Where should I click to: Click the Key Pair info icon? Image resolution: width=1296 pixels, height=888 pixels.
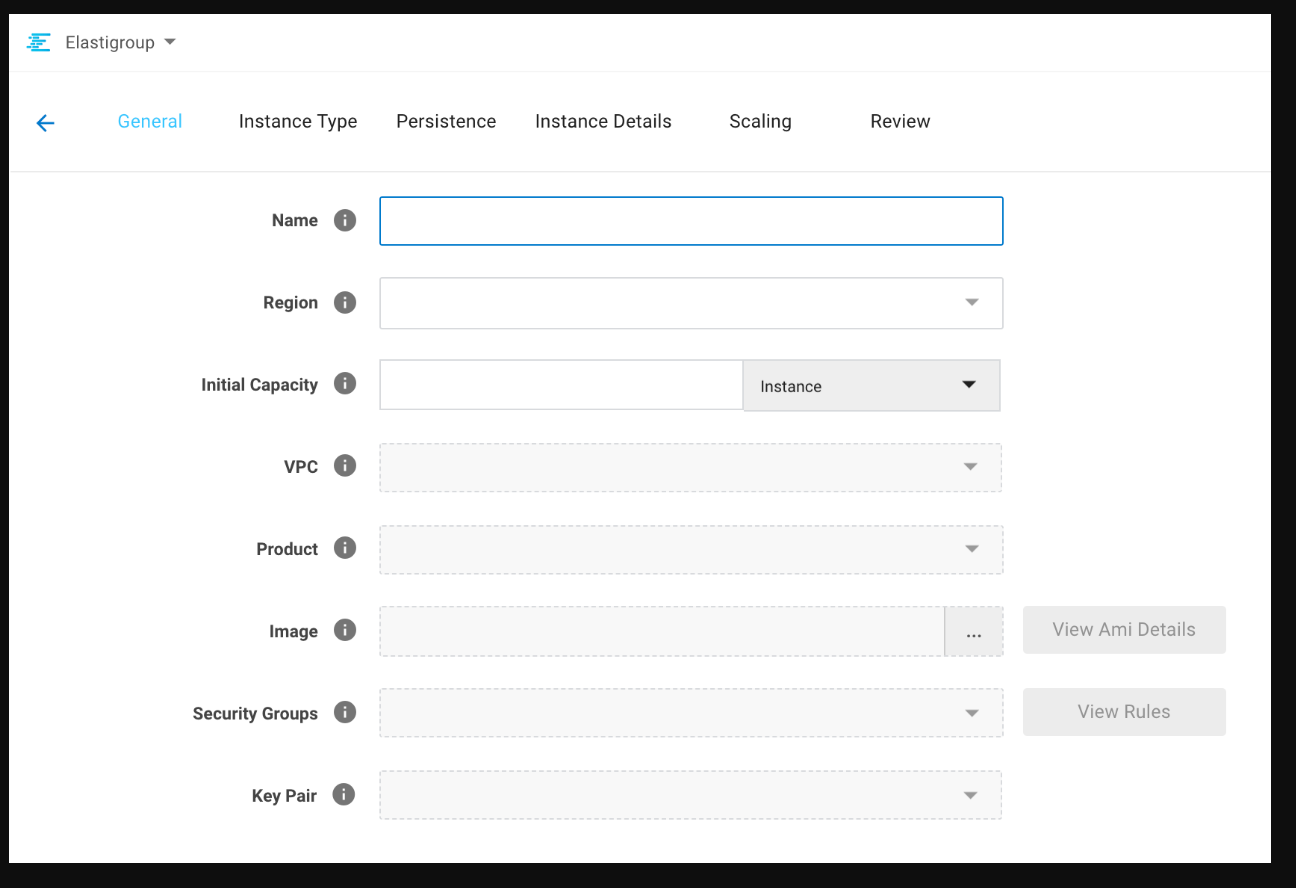[x=344, y=795]
